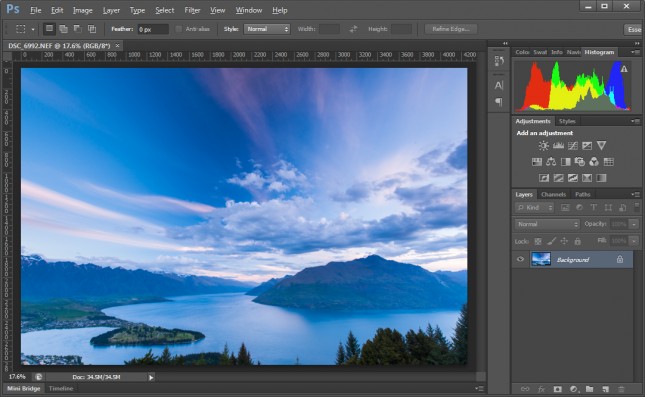Open the Character panel icon
The image size is (645, 397).
pos(499,86)
